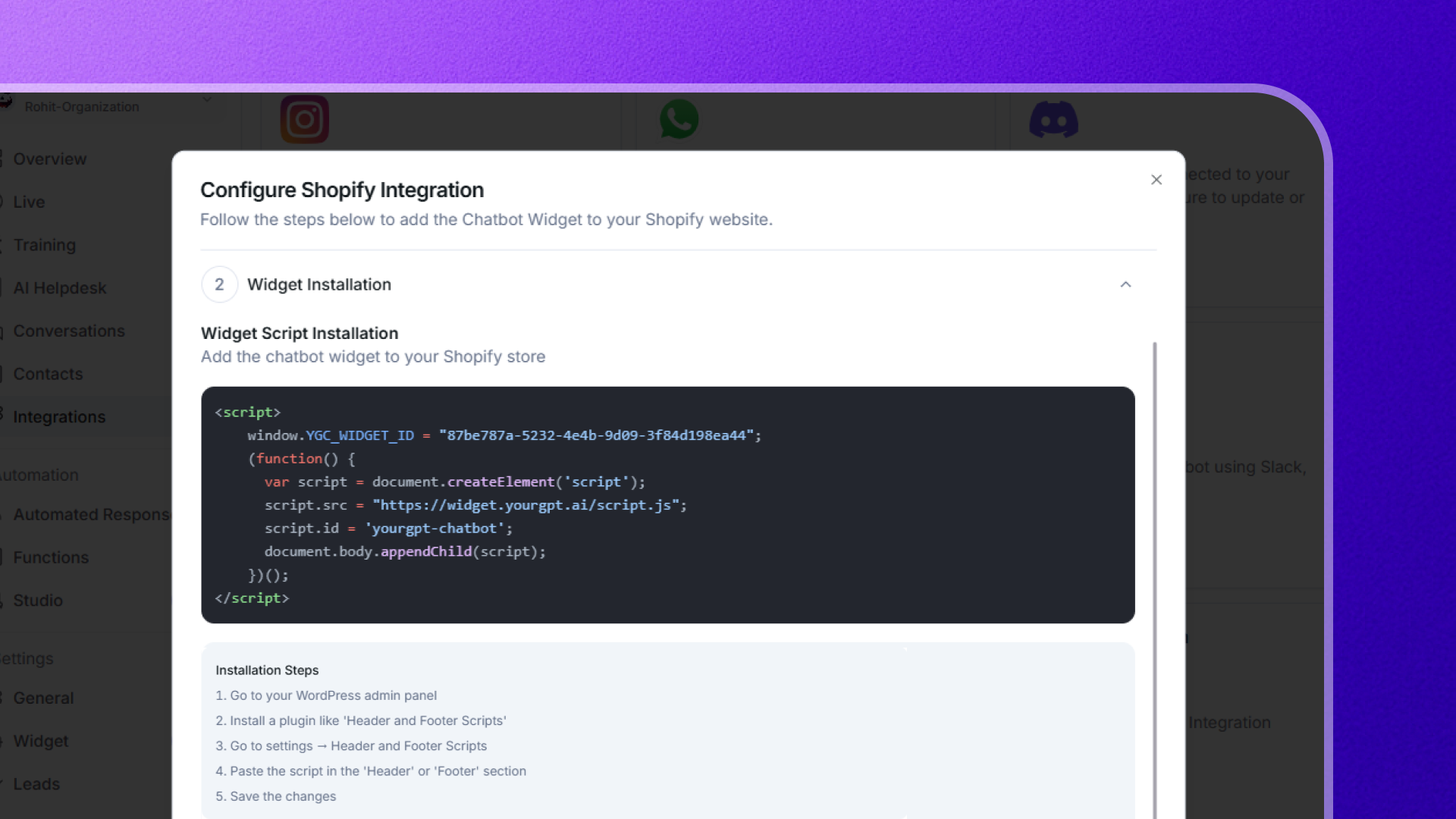Open the Conversations section
Screen dimensions: 1456x819
click(x=69, y=331)
